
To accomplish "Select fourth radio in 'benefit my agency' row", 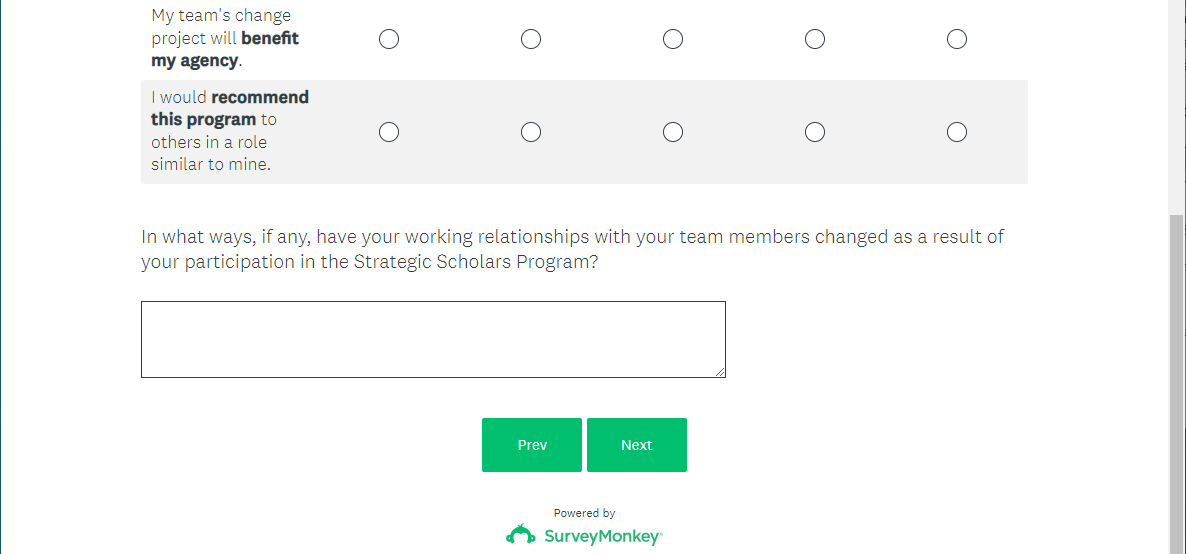I will click(x=815, y=39).
